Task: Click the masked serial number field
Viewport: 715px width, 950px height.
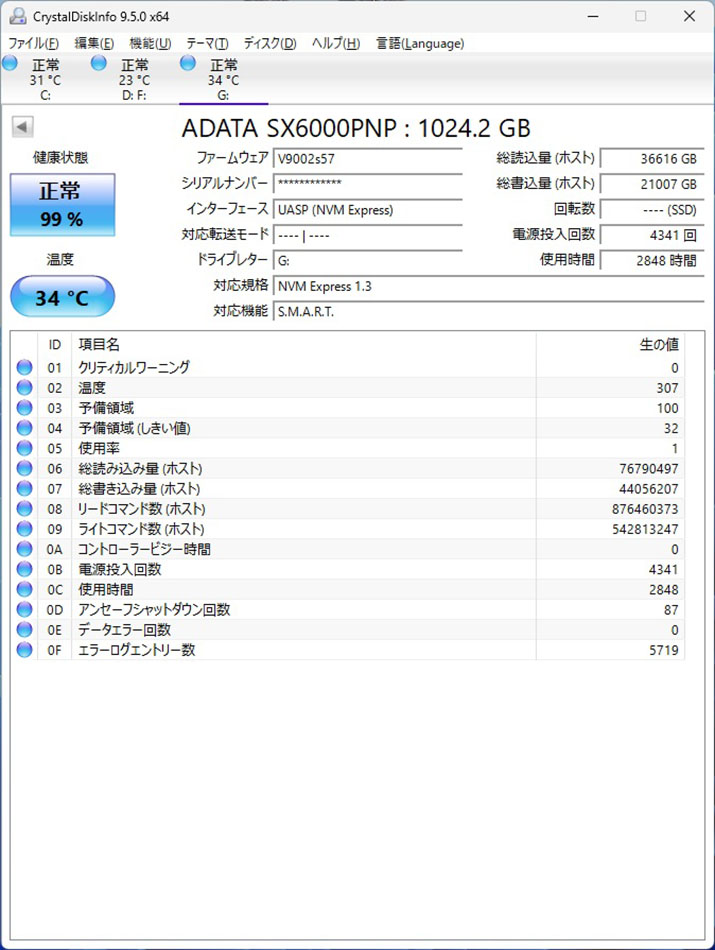Action: click(368, 184)
